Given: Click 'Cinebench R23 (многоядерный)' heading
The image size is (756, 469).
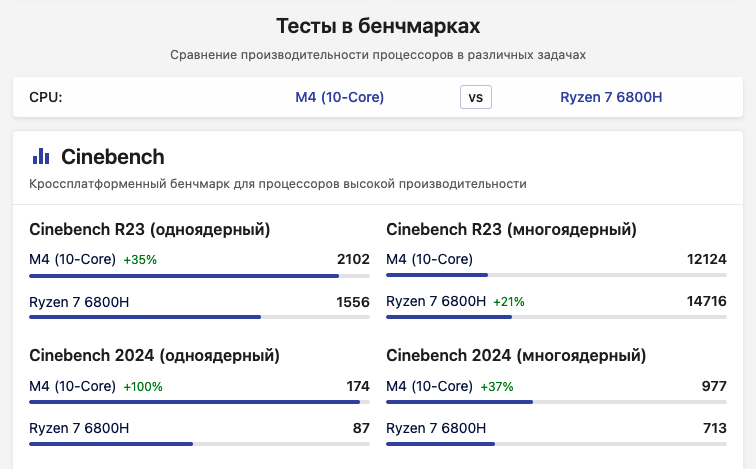Looking at the screenshot, I should (x=511, y=229).
